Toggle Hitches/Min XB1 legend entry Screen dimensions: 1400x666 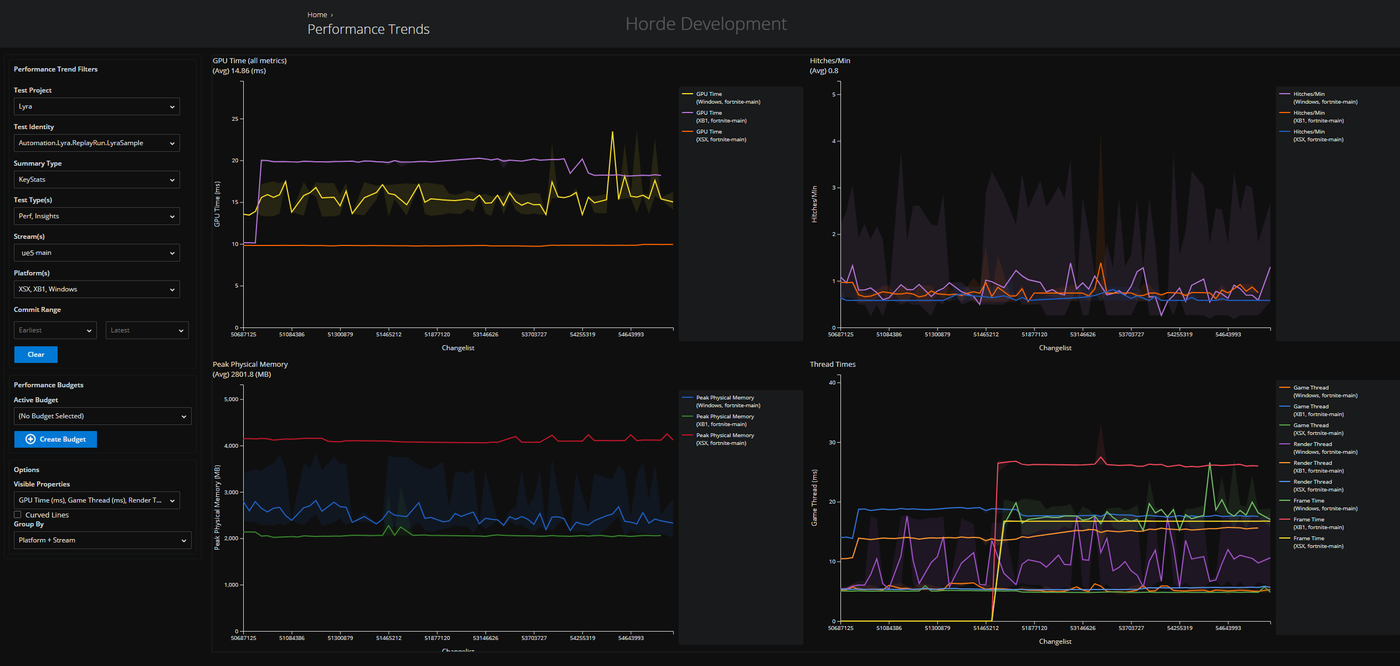[1313, 116]
